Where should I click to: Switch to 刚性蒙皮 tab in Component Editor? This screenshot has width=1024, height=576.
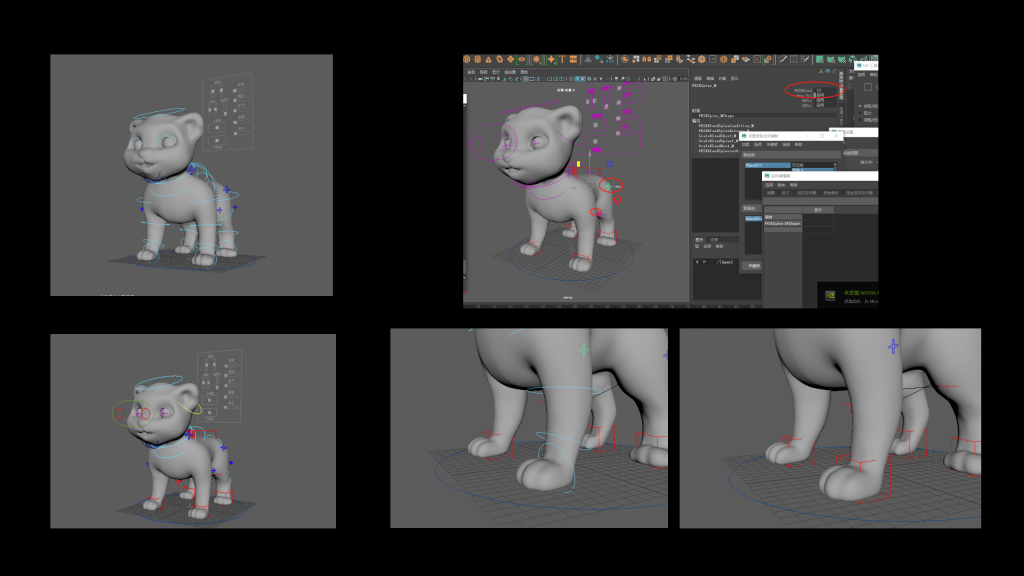pyautogui.click(x=831, y=193)
